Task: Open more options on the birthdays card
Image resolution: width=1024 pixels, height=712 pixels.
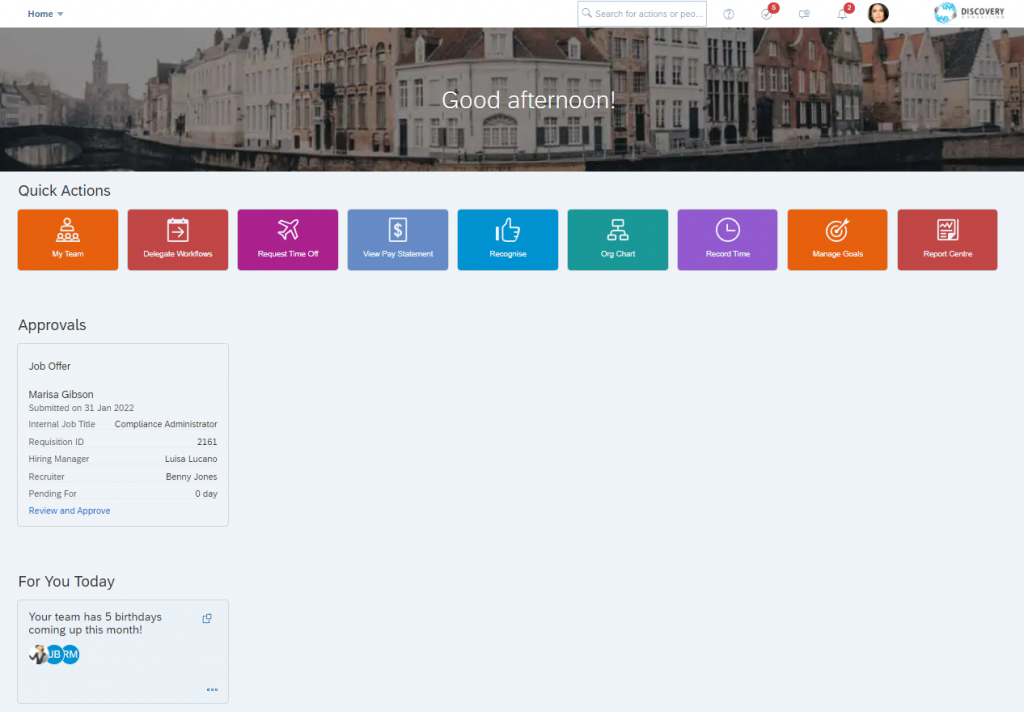Action: 211,689
